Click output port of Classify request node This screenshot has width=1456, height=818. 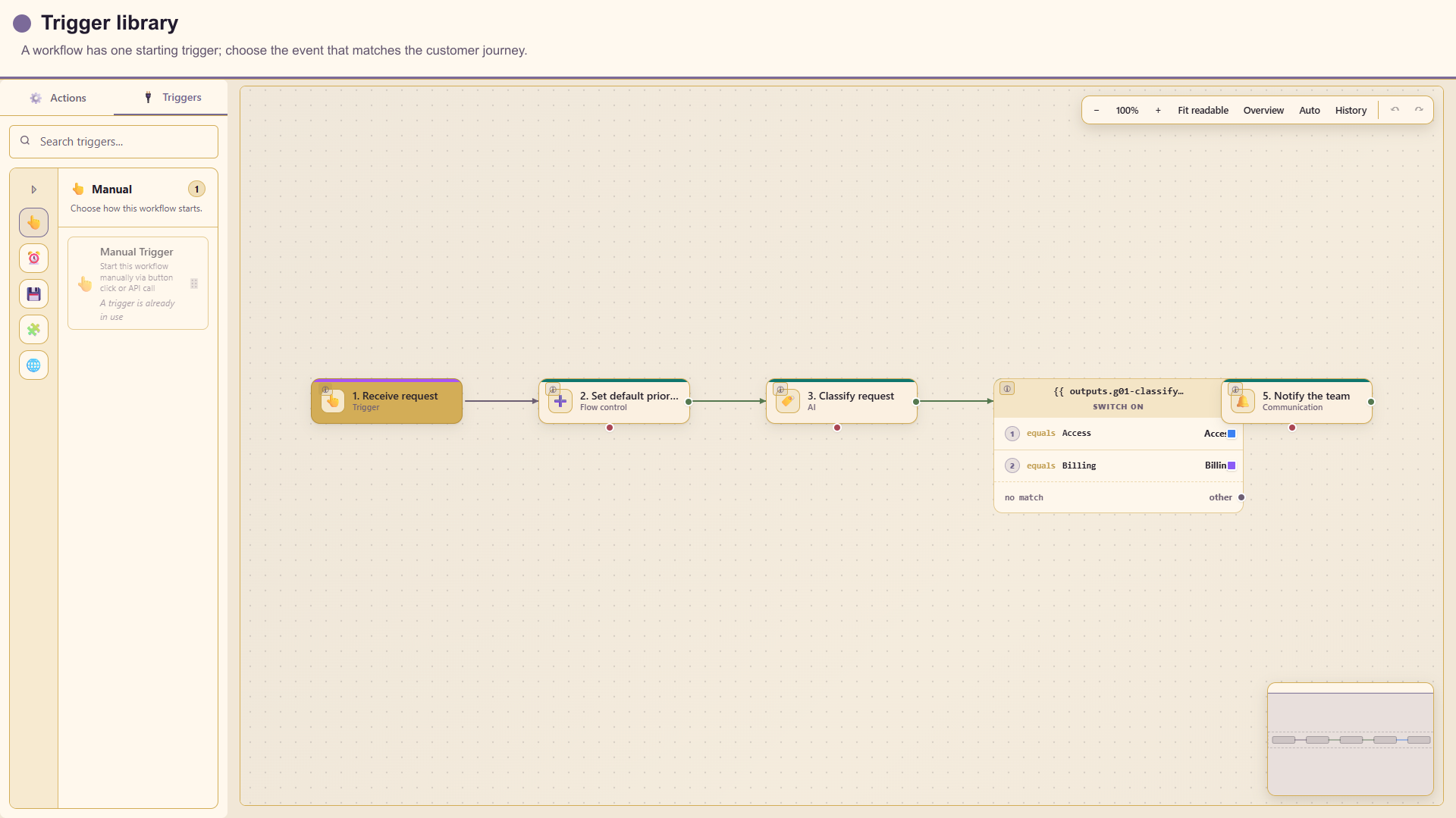[916, 402]
